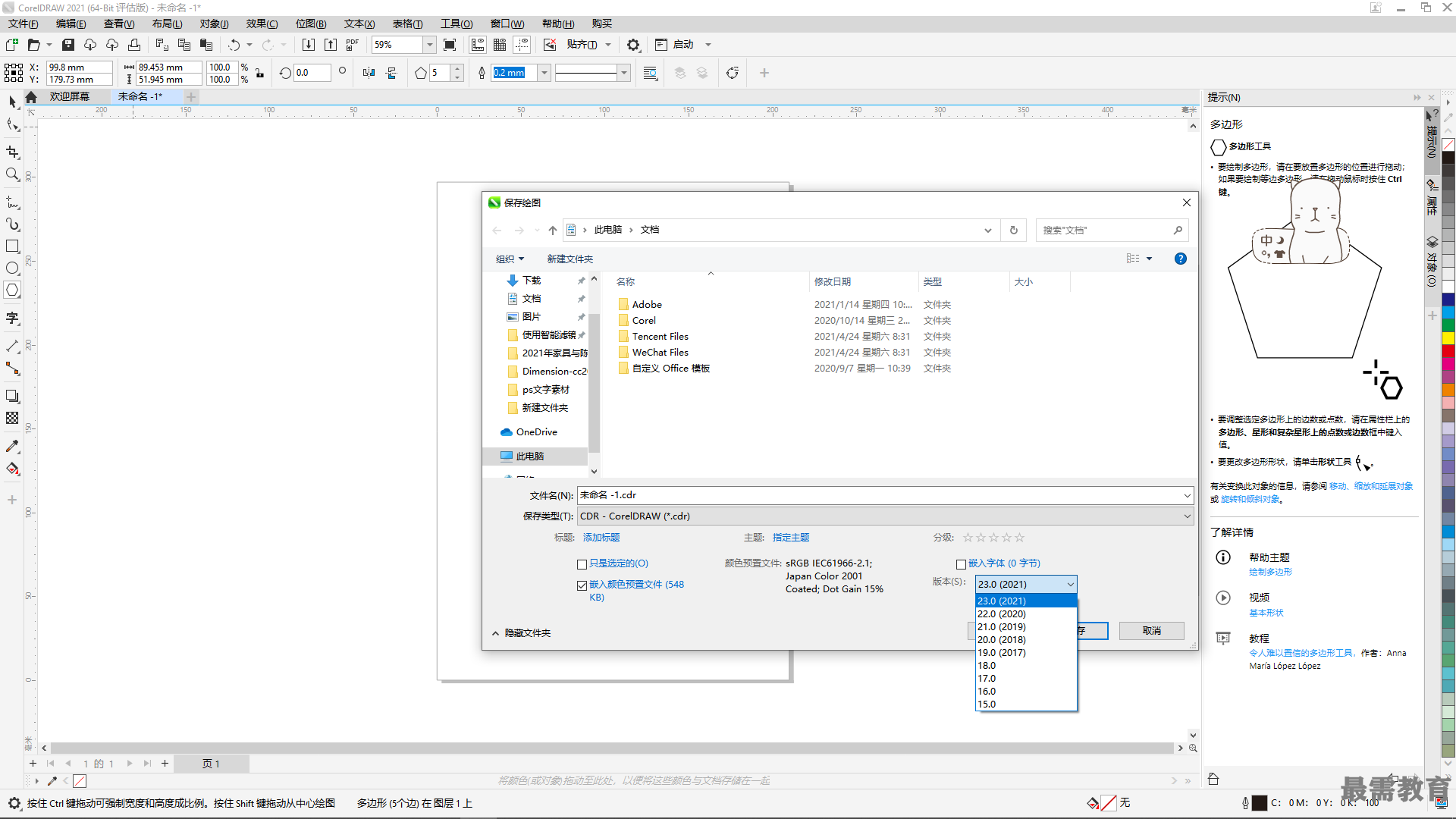Click the Home welcome icon tab
The image size is (1456, 819).
[31, 97]
